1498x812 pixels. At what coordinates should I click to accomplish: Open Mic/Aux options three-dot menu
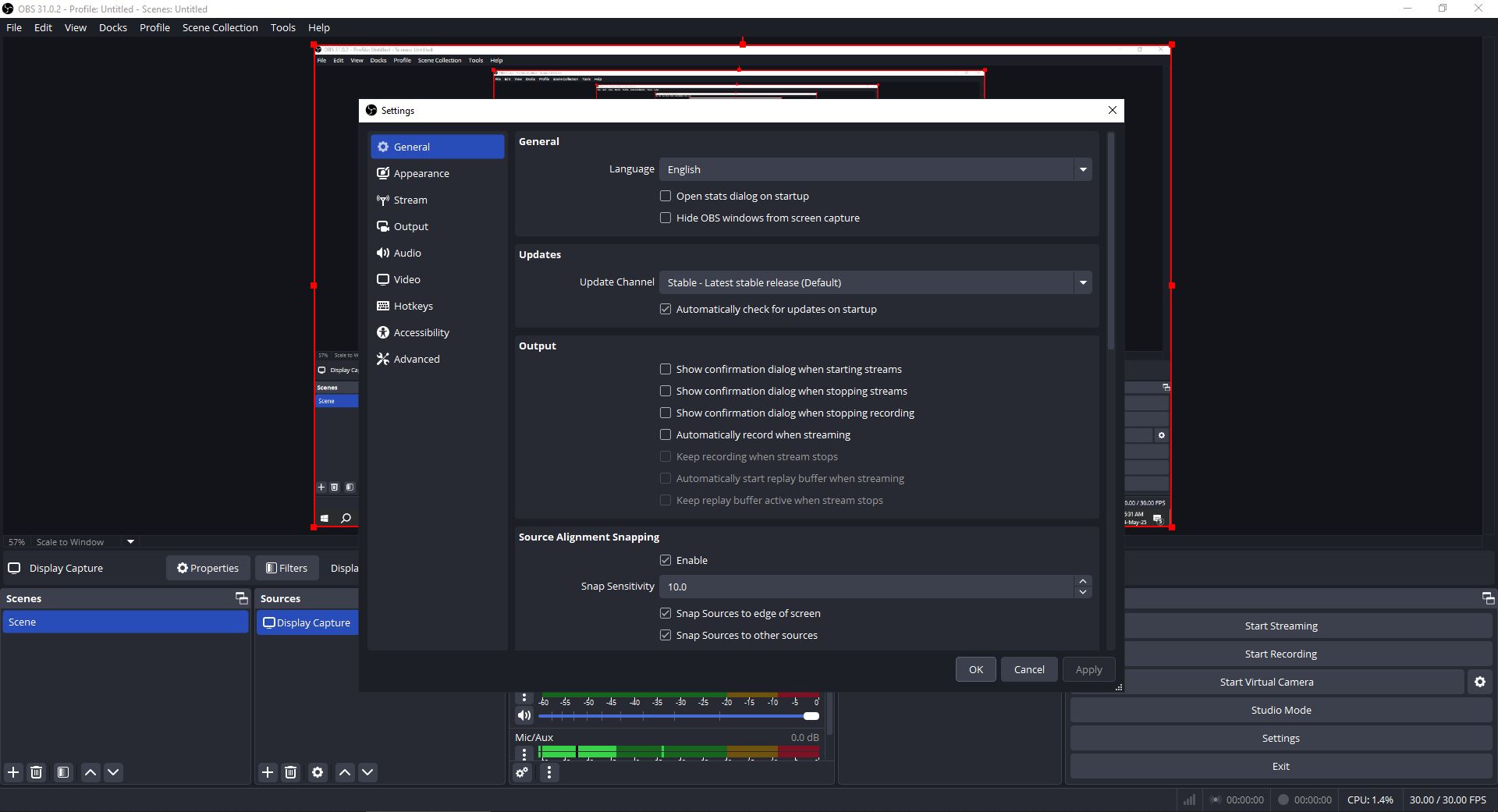[524, 753]
